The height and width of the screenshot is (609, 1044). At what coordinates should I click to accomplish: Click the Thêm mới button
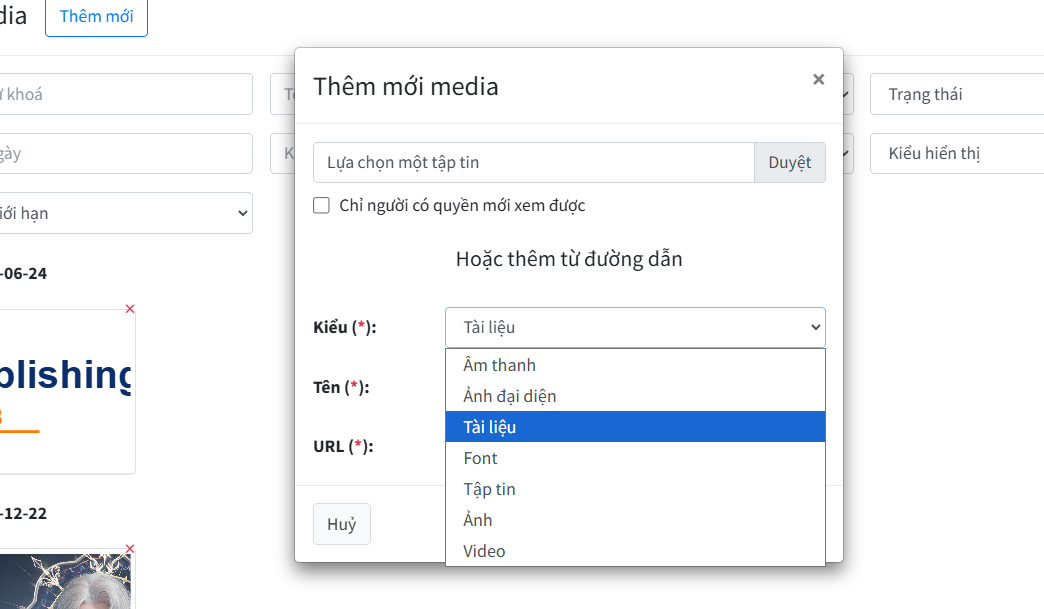click(x=97, y=17)
